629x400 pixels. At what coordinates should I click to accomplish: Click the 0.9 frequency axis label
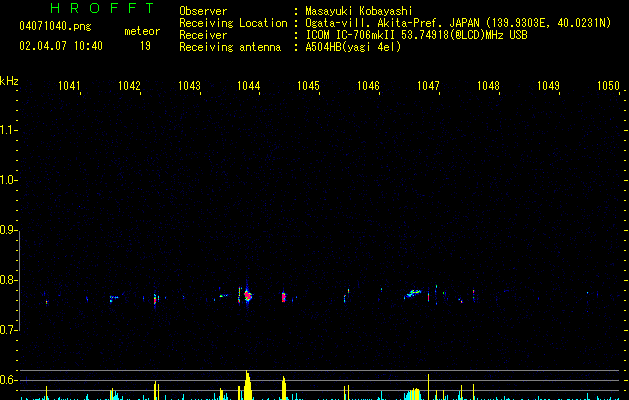[x=8, y=230]
